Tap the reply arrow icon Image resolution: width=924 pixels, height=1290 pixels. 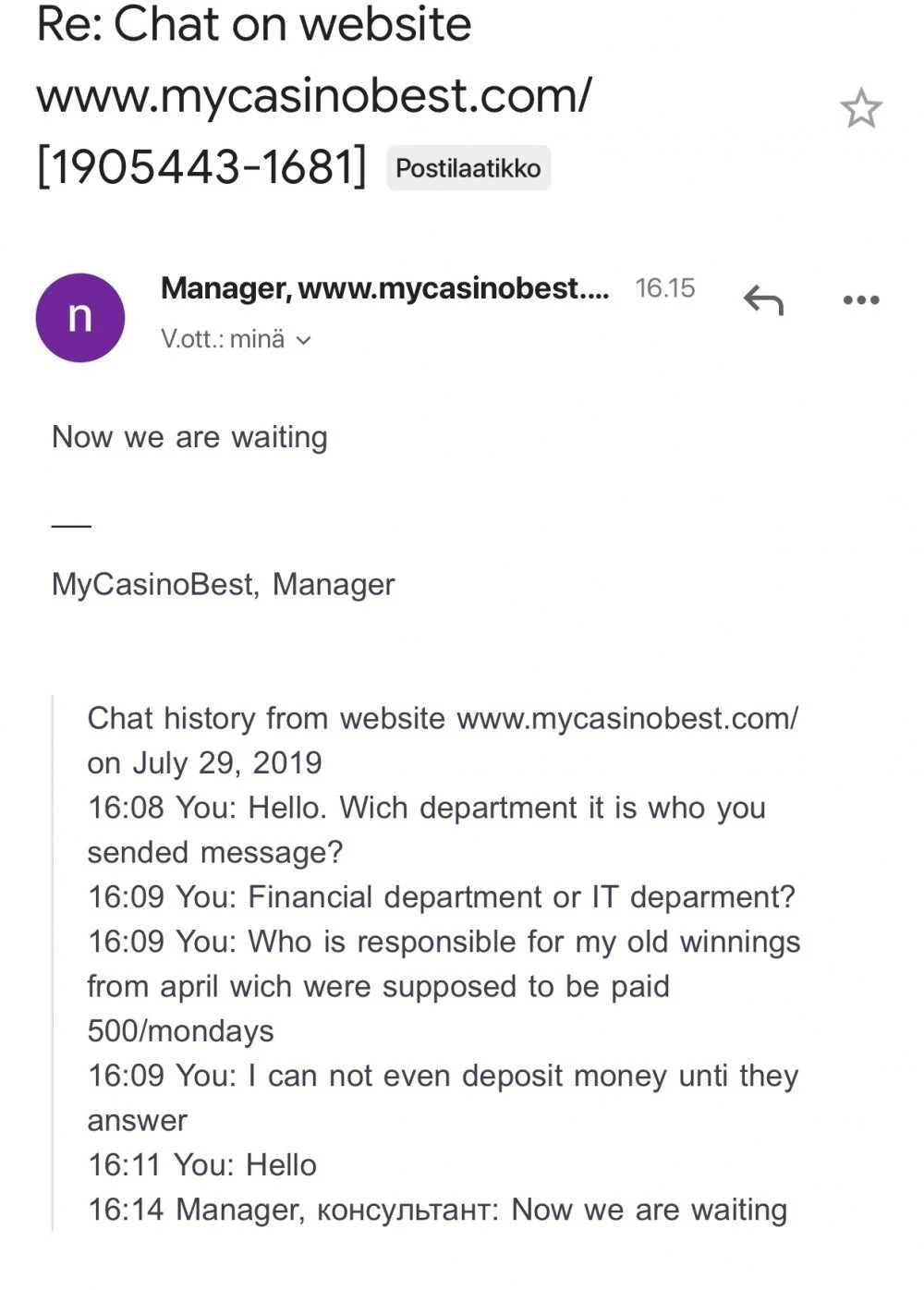click(x=763, y=299)
